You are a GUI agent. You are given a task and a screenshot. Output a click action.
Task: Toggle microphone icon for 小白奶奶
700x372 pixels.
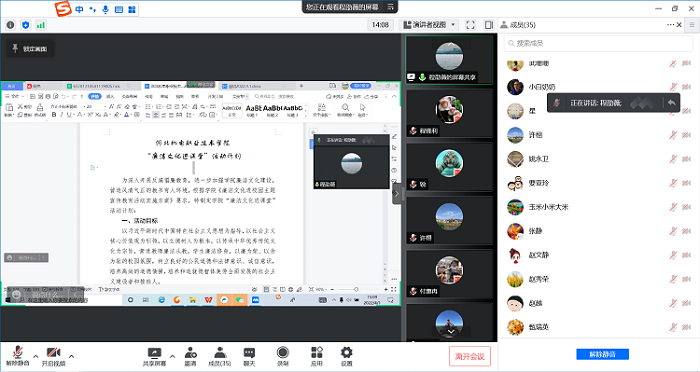point(673,87)
